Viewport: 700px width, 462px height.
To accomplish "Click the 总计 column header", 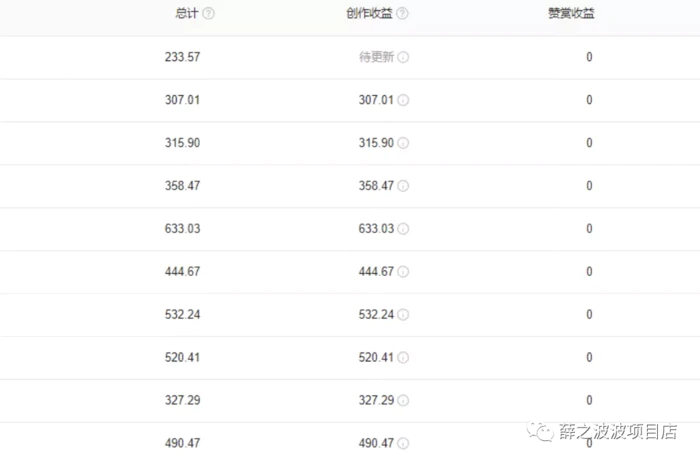I will click(186, 14).
